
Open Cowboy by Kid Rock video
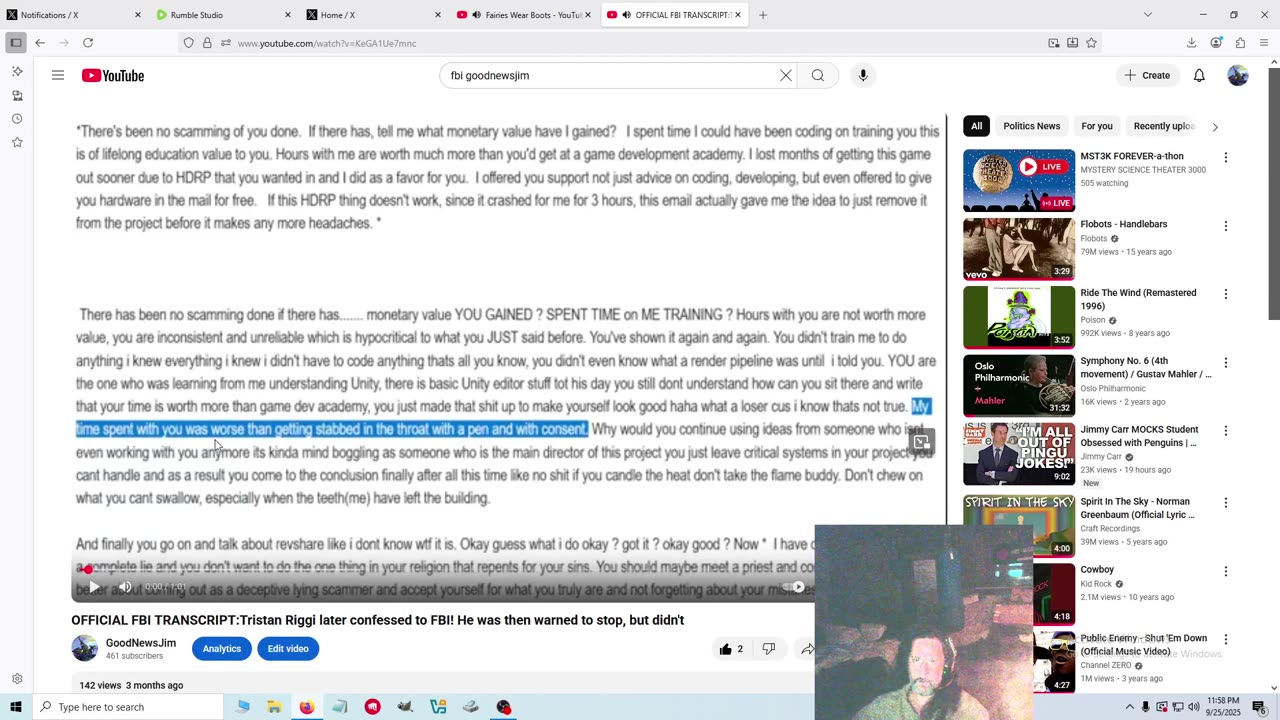tap(1096, 569)
